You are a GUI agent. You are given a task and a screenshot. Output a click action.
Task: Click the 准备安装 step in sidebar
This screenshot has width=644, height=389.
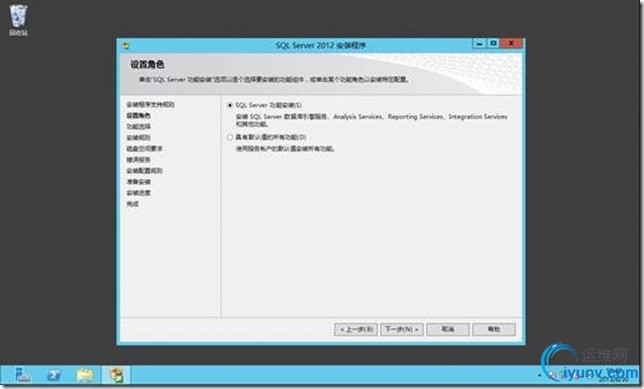pyautogui.click(x=138, y=182)
